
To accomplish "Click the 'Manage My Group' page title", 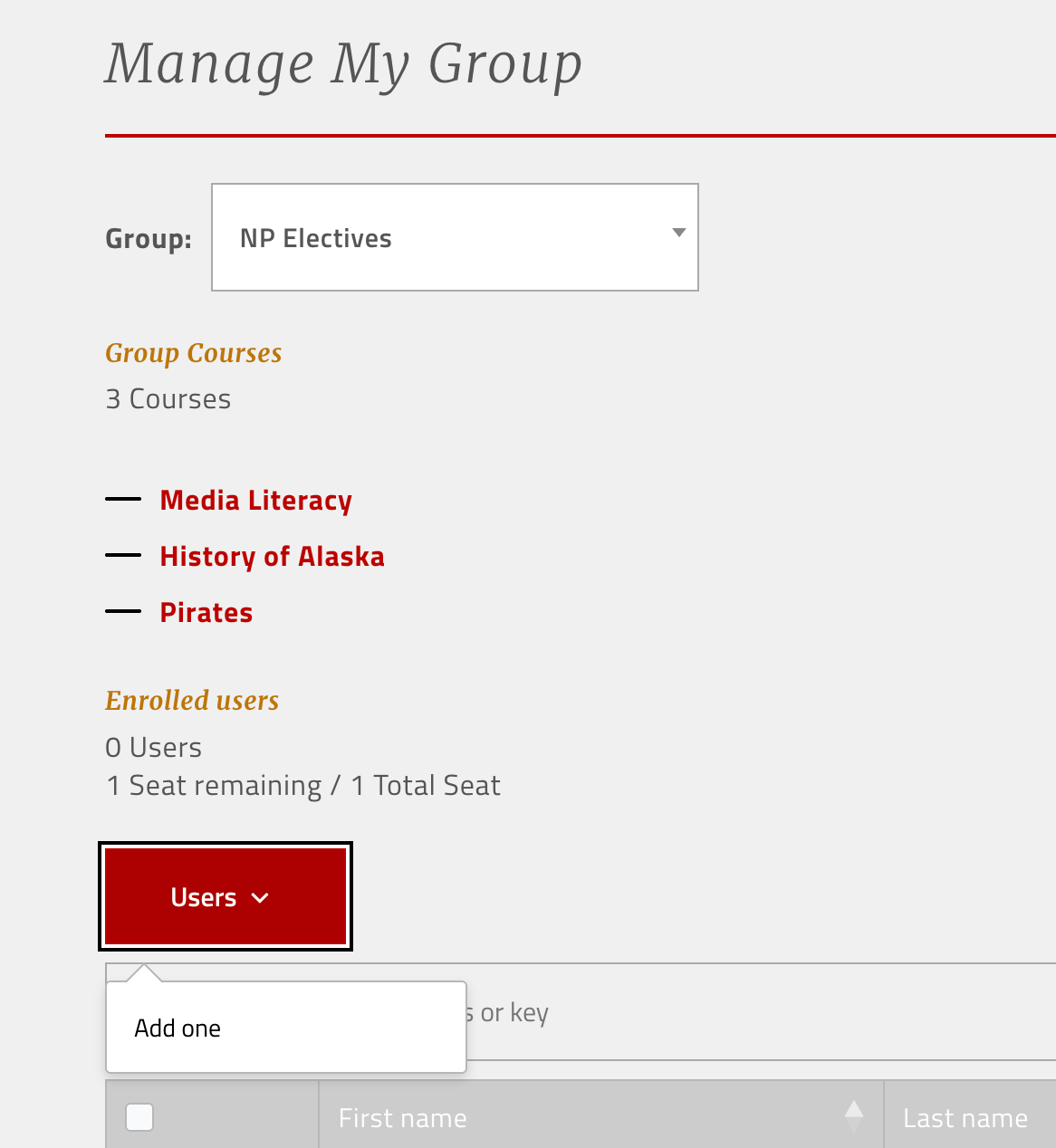I will coord(343,64).
